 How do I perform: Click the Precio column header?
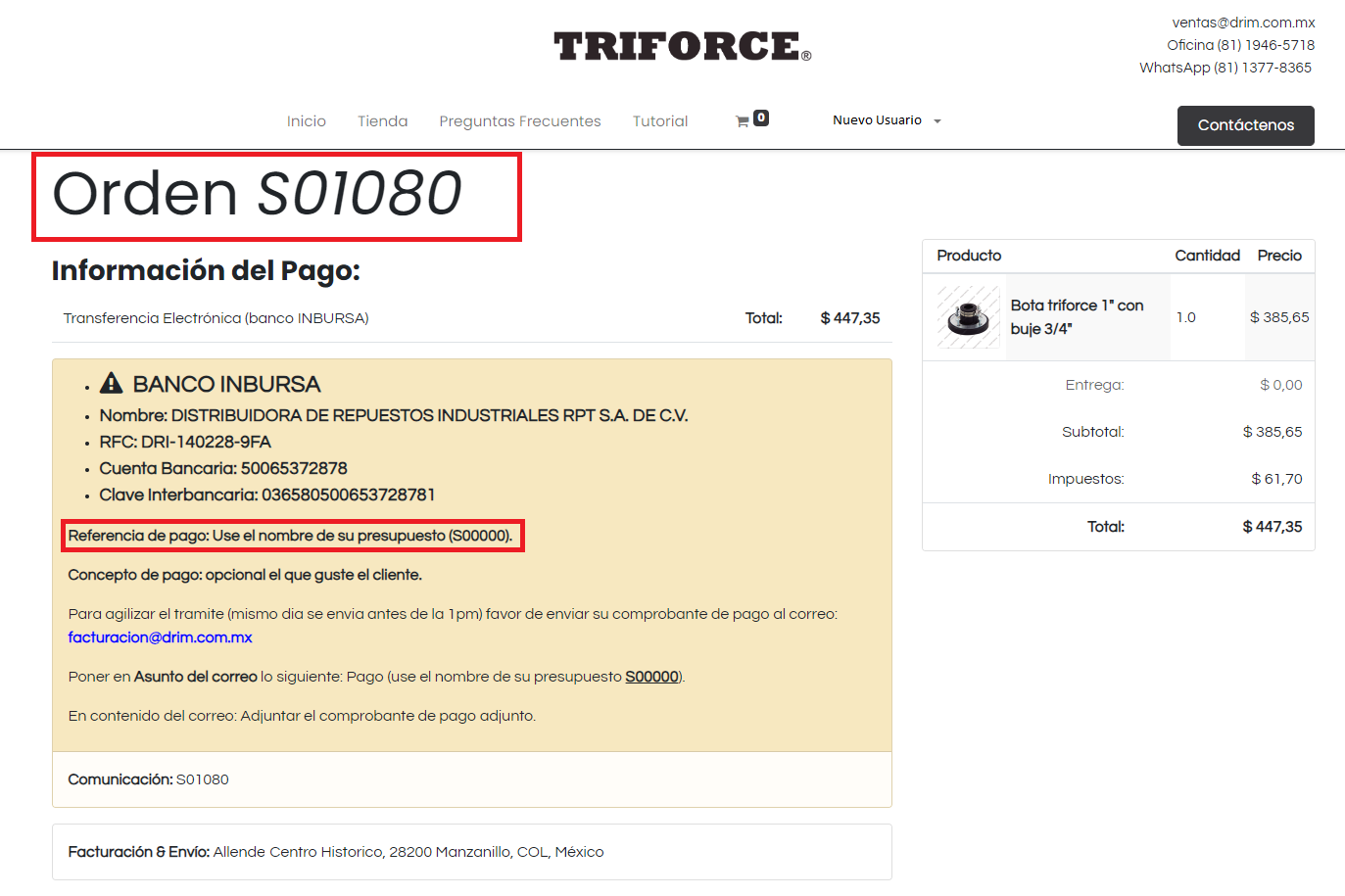(x=1279, y=256)
